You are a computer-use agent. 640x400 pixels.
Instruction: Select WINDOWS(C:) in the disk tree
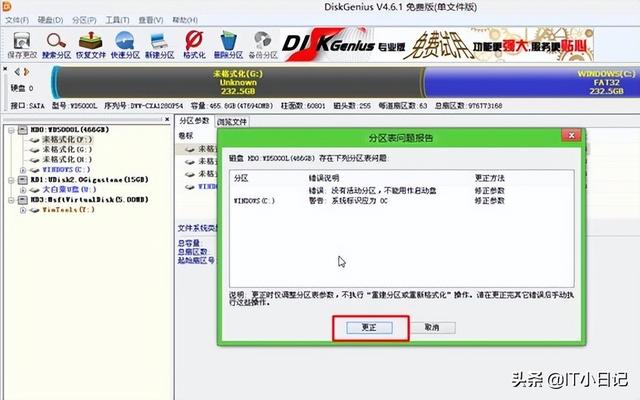pyautogui.click(x=66, y=169)
